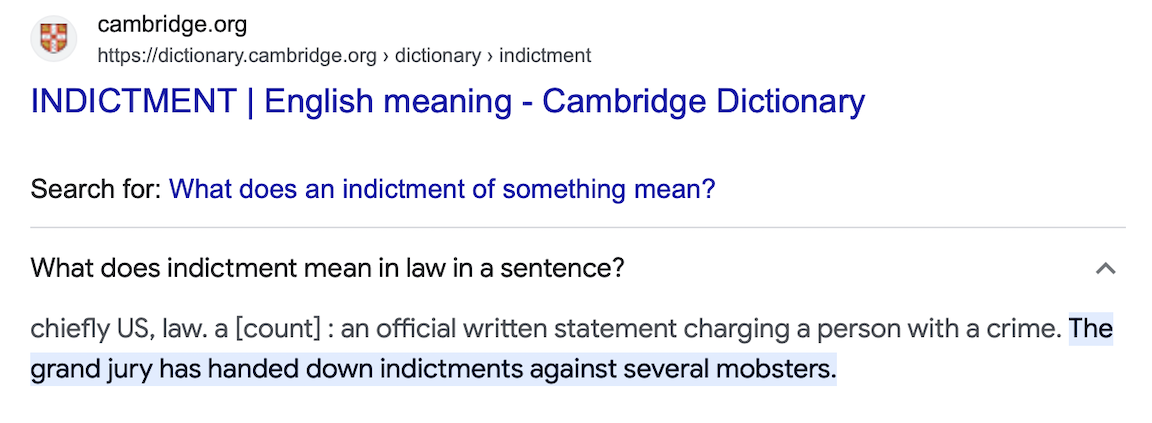Click the word 'INDICTMENT' in the title
Viewport: 1152px width, 423px height.
[134, 101]
